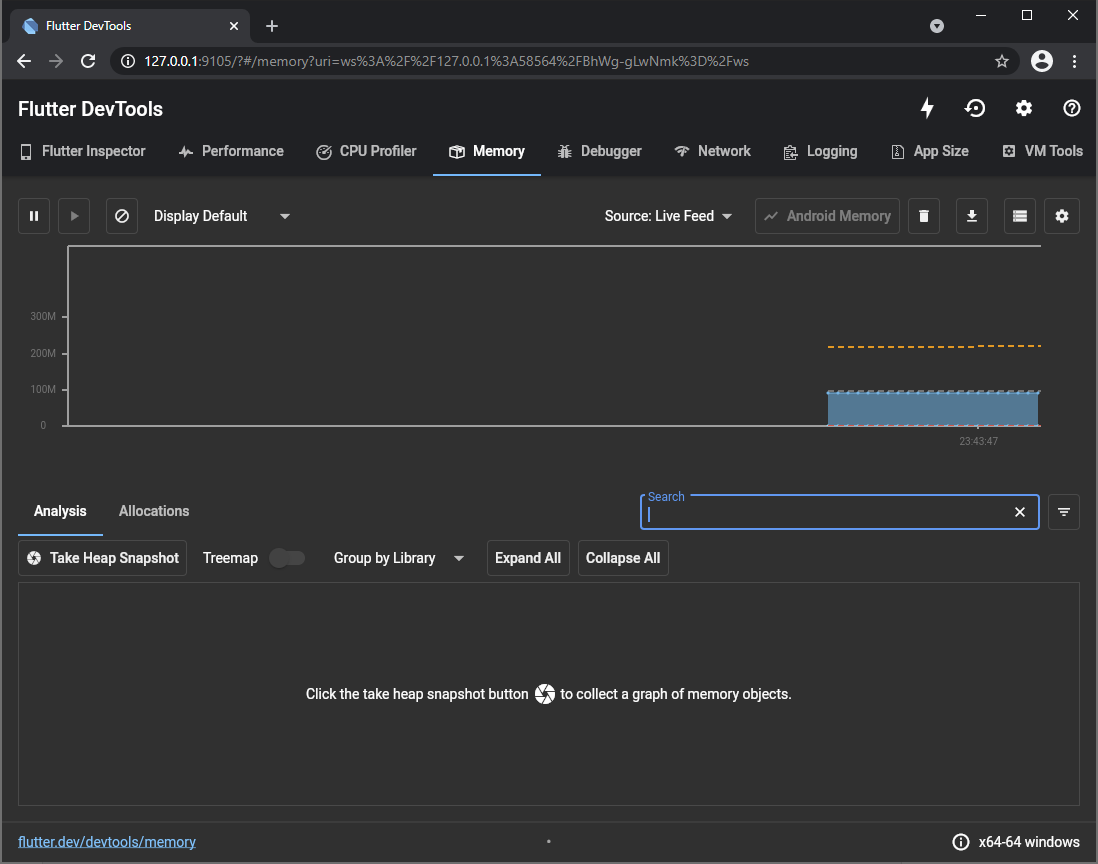Open the filter icon next to Search
This screenshot has width=1098, height=864.
pyautogui.click(x=1063, y=513)
